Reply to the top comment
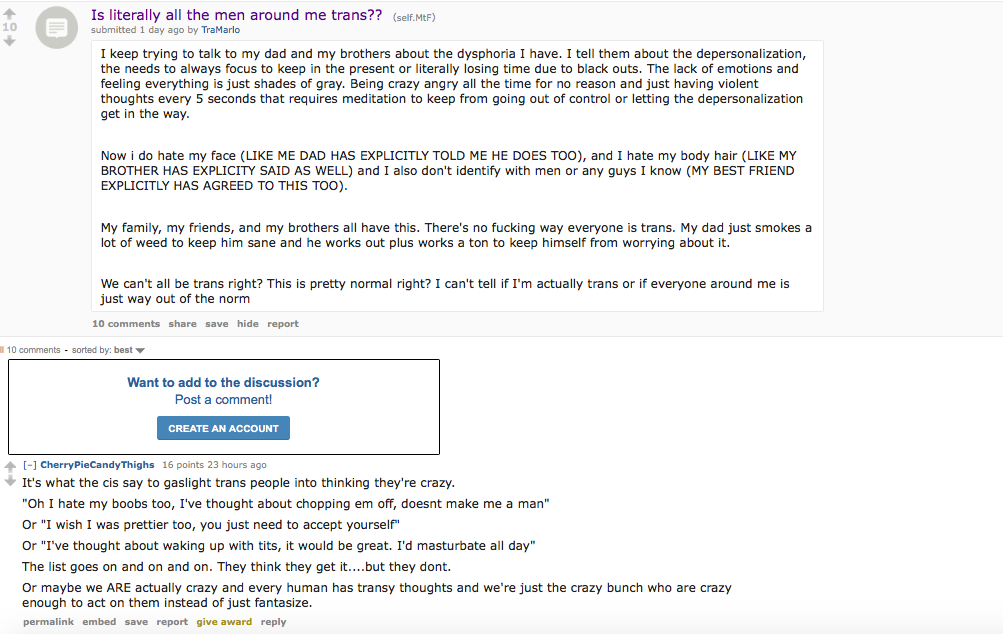The image size is (1003, 634). 273,622
